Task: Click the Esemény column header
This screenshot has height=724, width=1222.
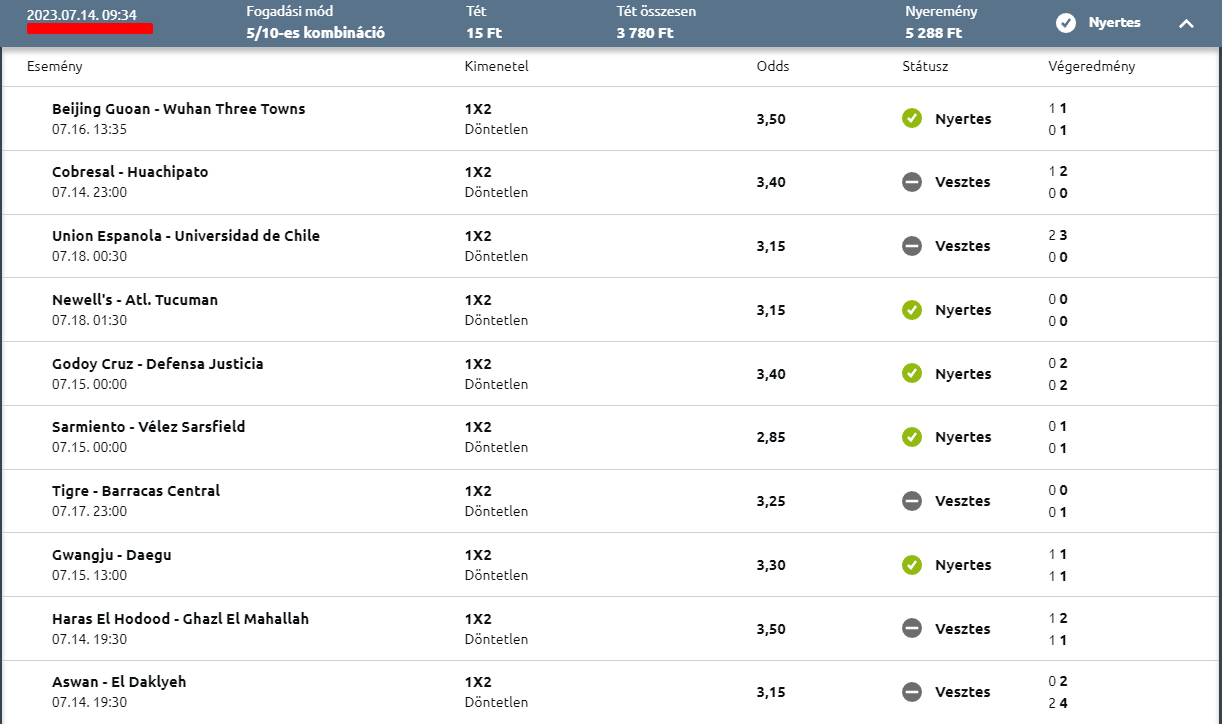Action: (x=54, y=67)
